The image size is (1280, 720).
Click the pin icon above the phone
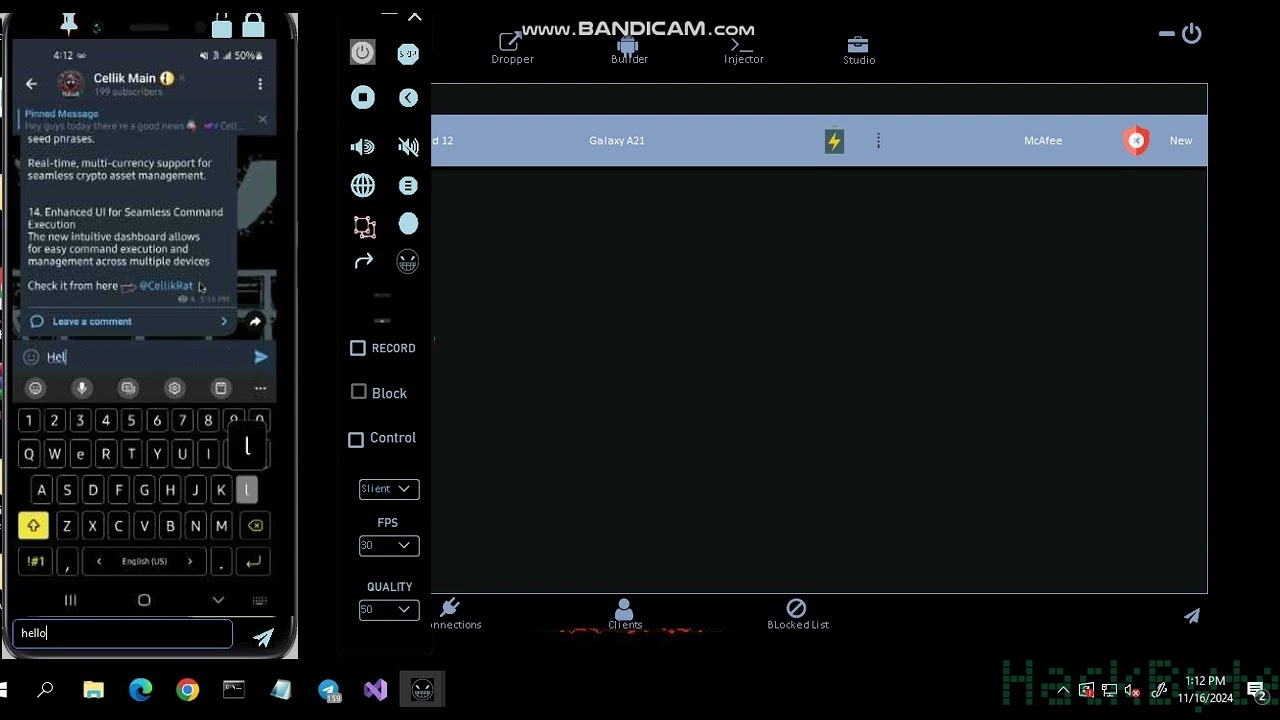coord(69,23)
